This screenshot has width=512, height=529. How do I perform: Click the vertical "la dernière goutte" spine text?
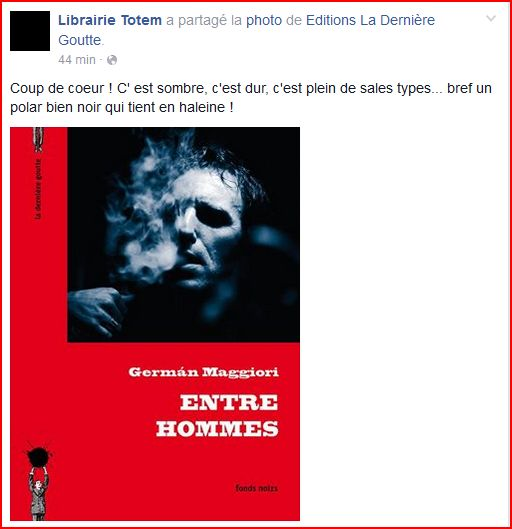(39, 189)
